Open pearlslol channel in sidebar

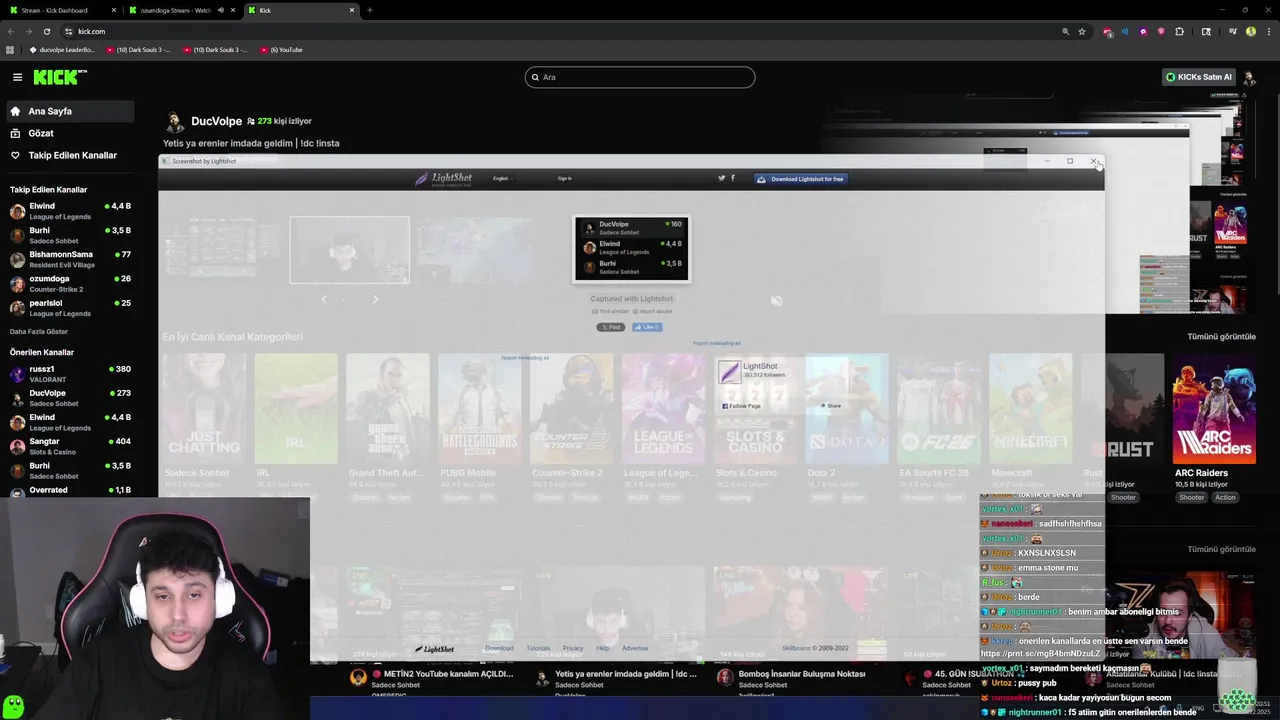click(70, 307)
